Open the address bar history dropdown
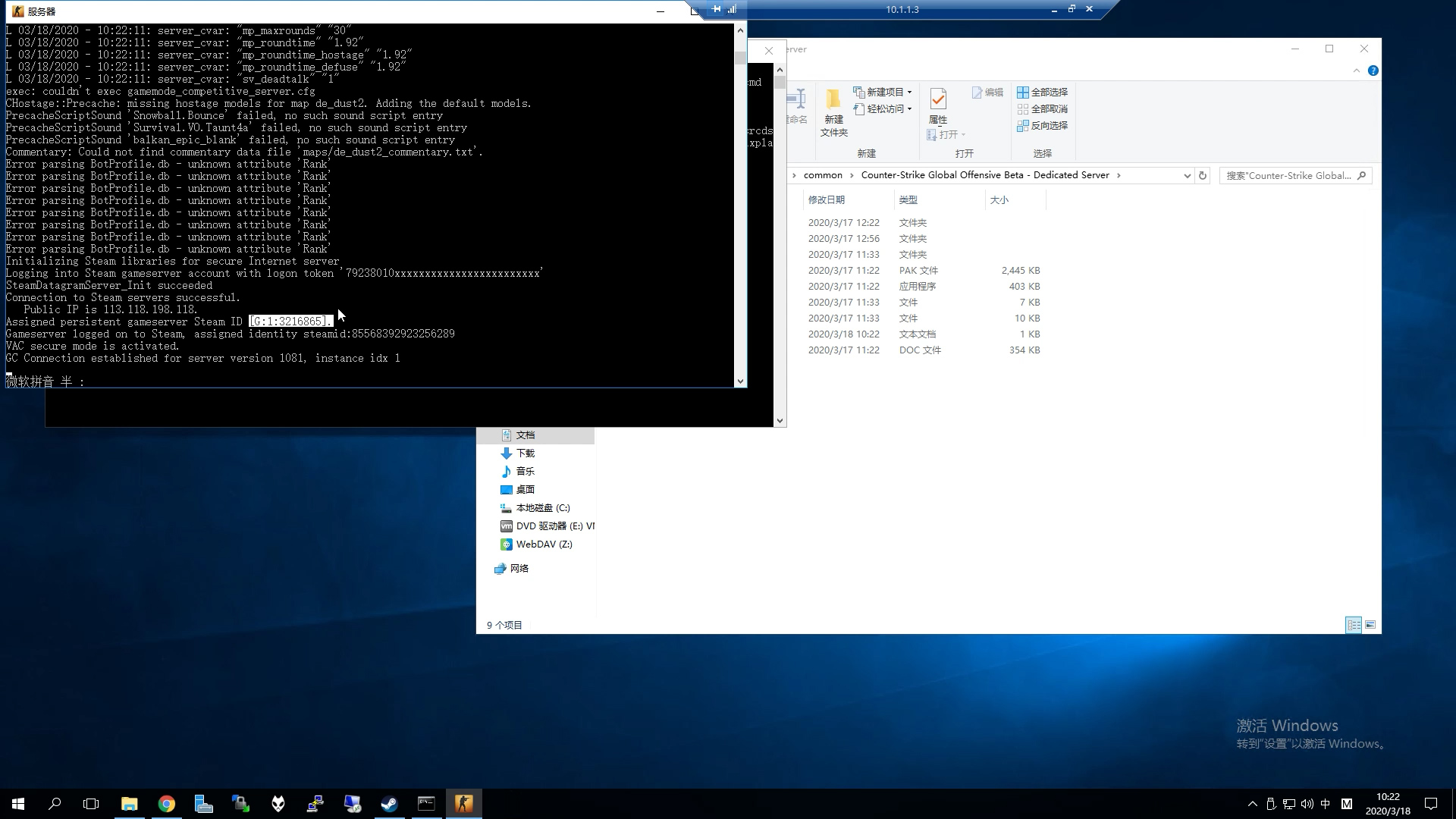Viewport: 1456px width, 819px height. pyautogui.click(x=1187, y=175)
